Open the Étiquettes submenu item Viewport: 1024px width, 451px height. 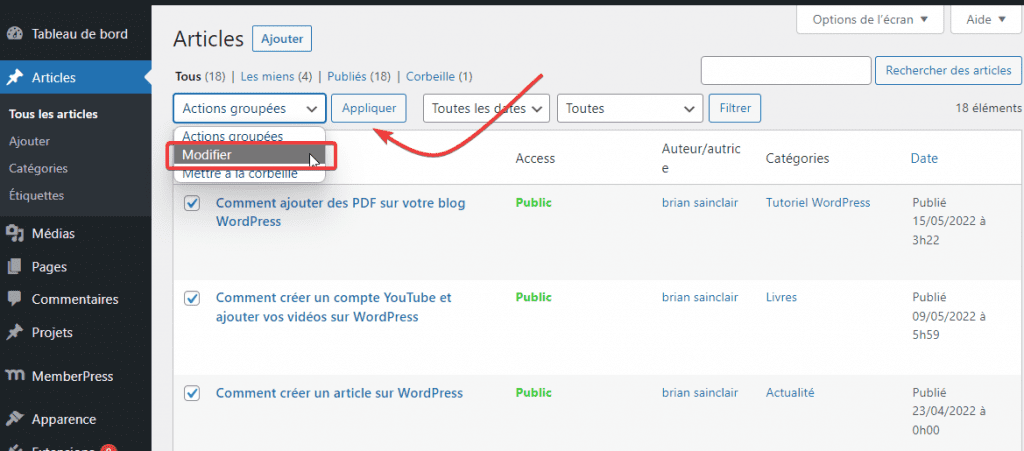37,195
